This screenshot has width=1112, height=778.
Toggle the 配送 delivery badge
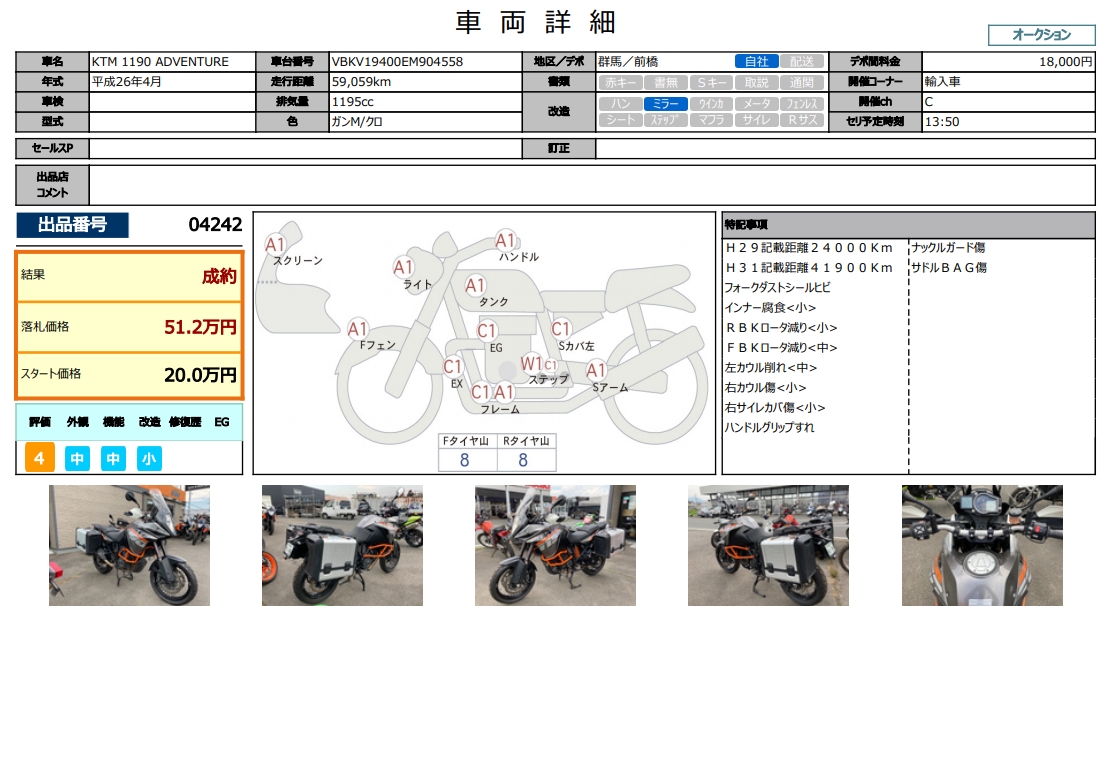tap(802, 62)
